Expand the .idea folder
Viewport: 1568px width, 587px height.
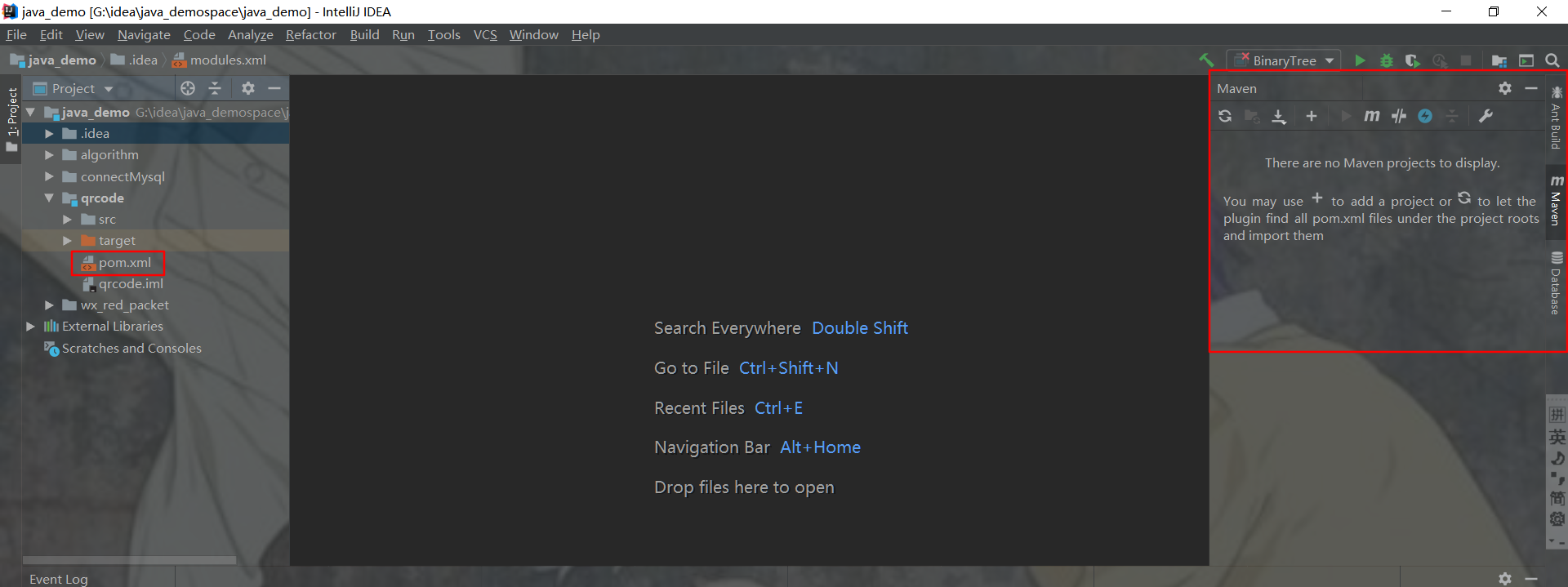(49, 133)
